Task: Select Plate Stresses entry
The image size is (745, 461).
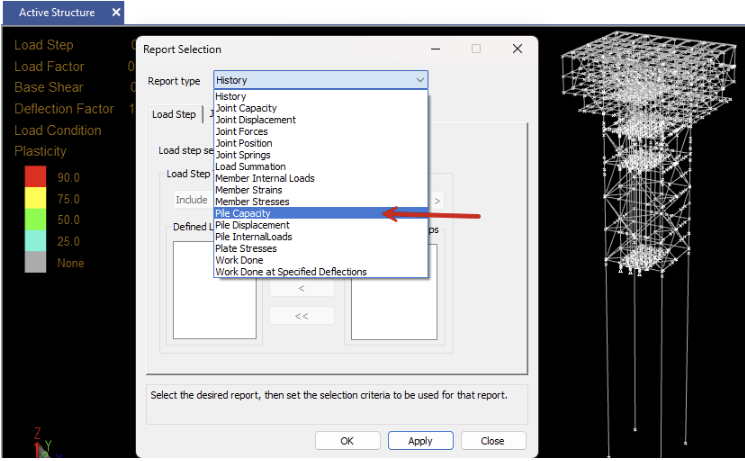Action: (321, 249)
